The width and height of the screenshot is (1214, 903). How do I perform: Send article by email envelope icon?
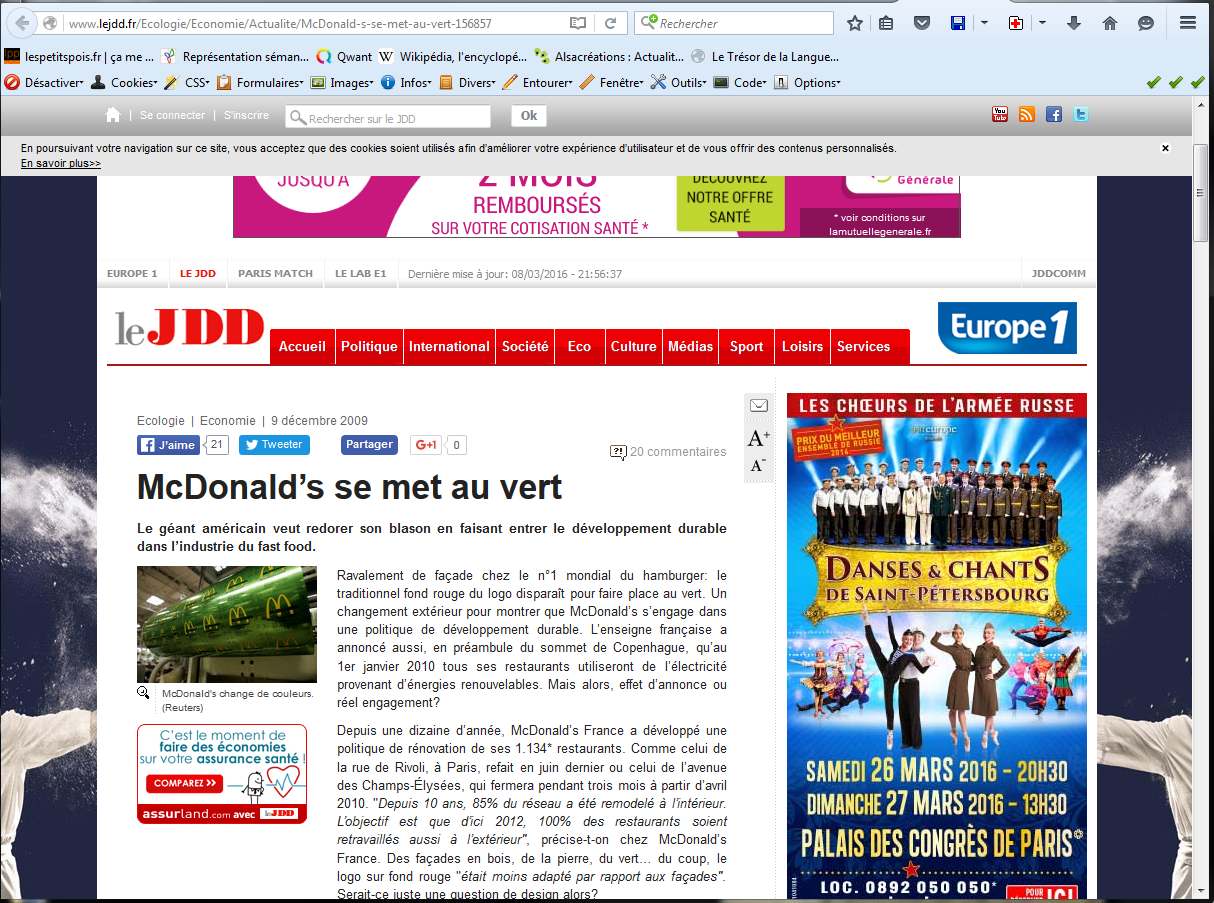(758, 406)
